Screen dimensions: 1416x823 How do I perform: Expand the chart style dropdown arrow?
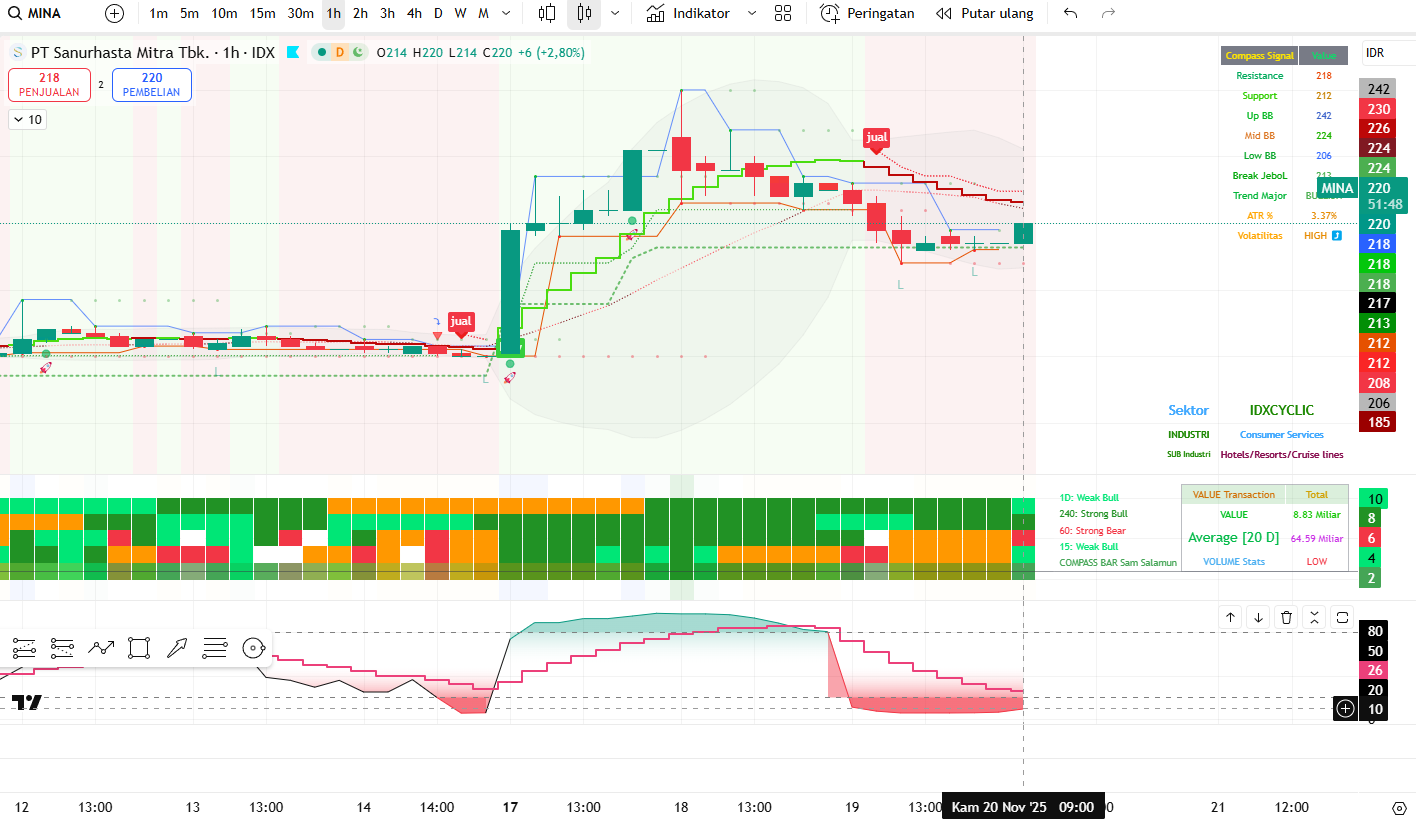pyautogui.click(x=614, y=13)
